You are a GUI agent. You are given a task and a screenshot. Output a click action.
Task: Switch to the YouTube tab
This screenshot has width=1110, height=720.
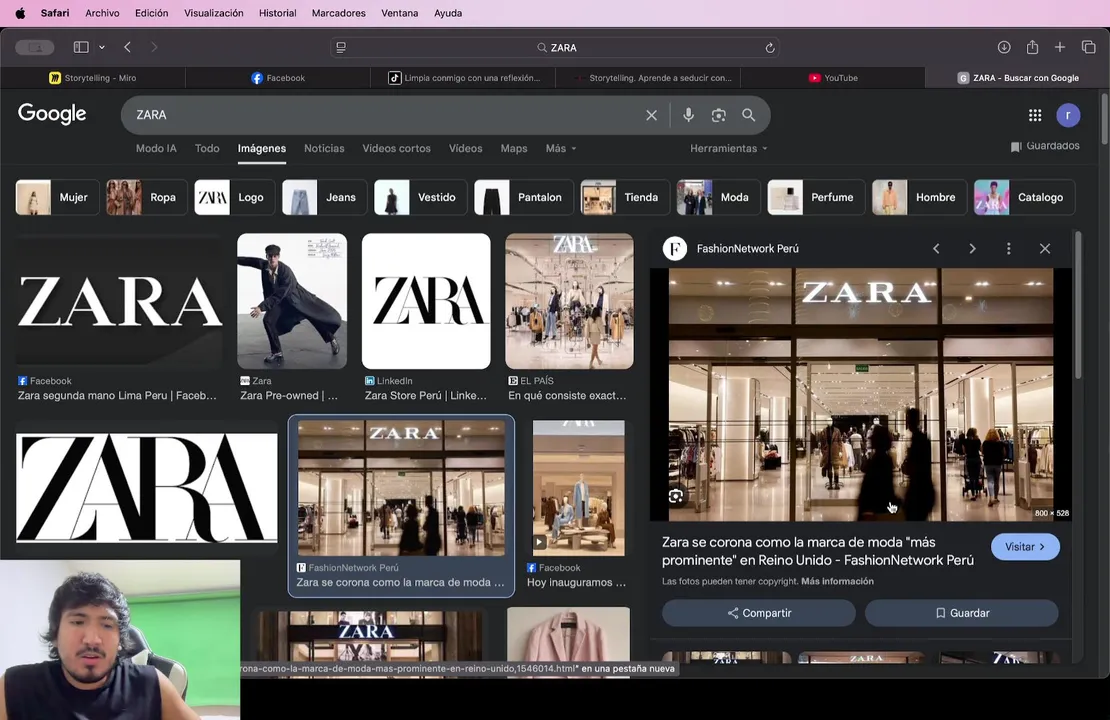pos(832,78)
